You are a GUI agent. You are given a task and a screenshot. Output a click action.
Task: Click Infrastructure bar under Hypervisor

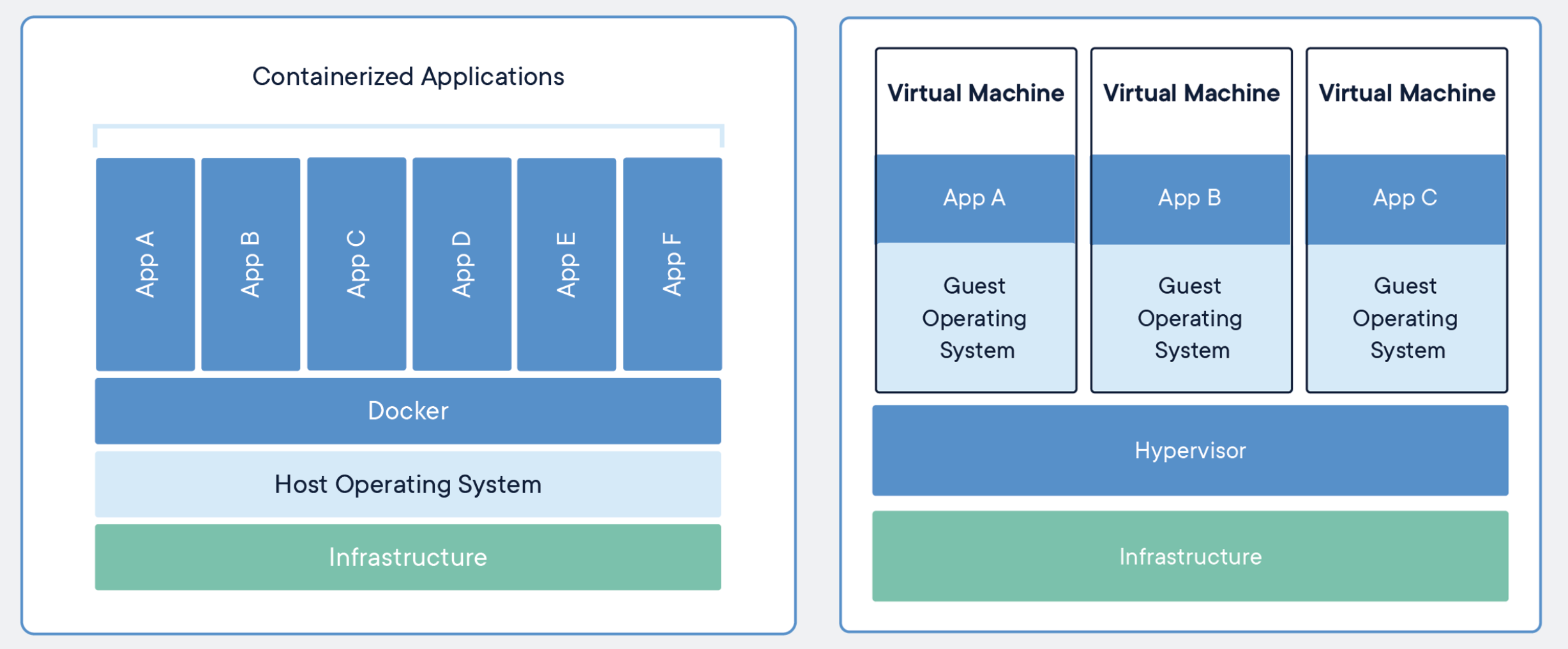1191,556
